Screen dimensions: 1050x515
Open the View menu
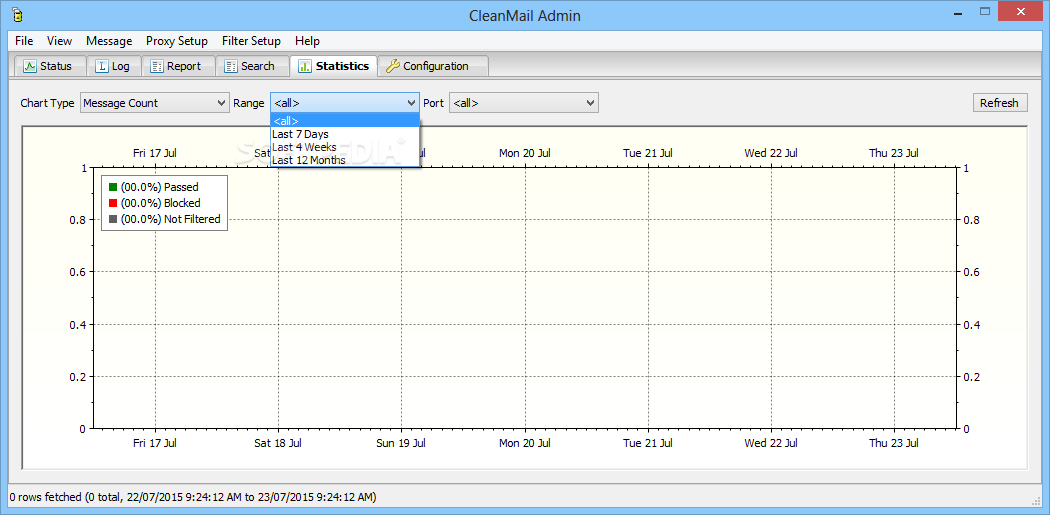60,41
